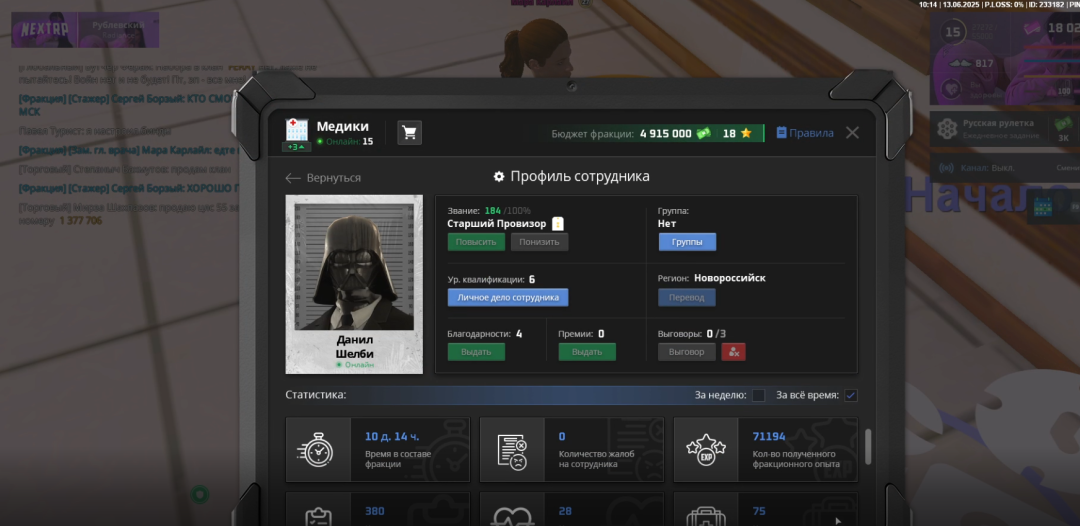1080x526 pixels.
Task: Open the faction shop cart icon
Action: click(410, 133)
